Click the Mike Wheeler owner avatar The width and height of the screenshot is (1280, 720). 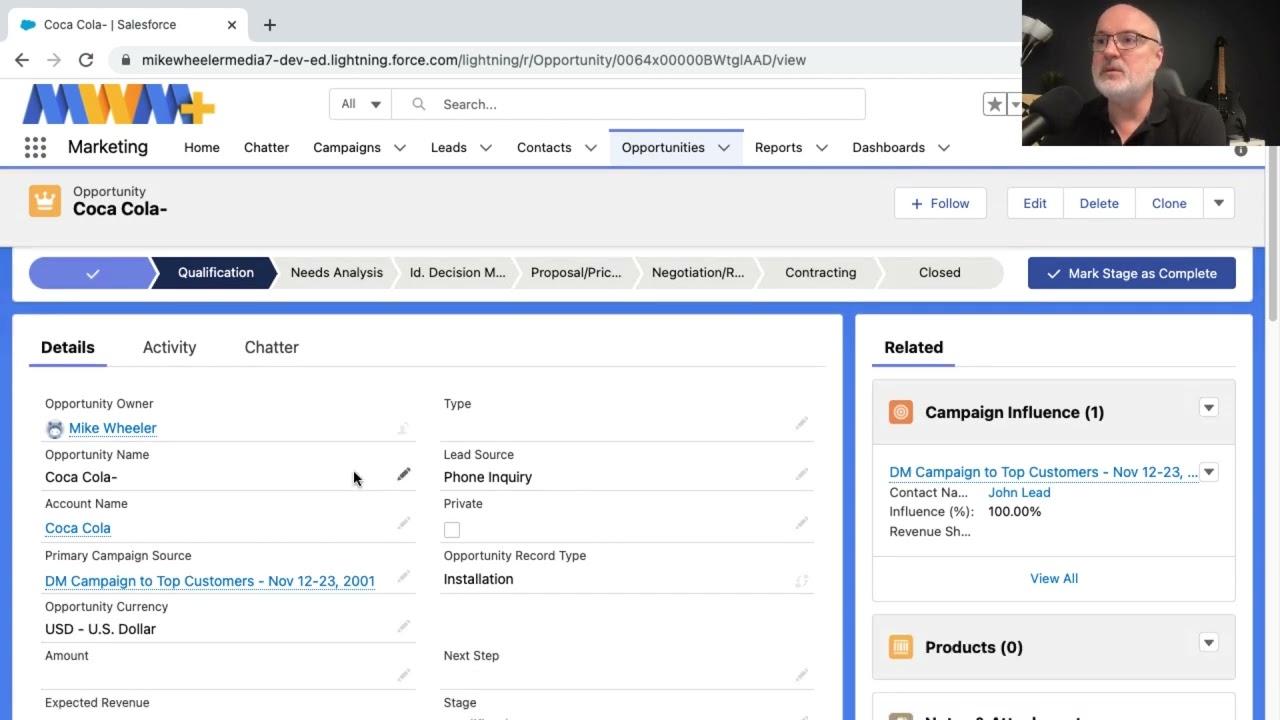55,429
